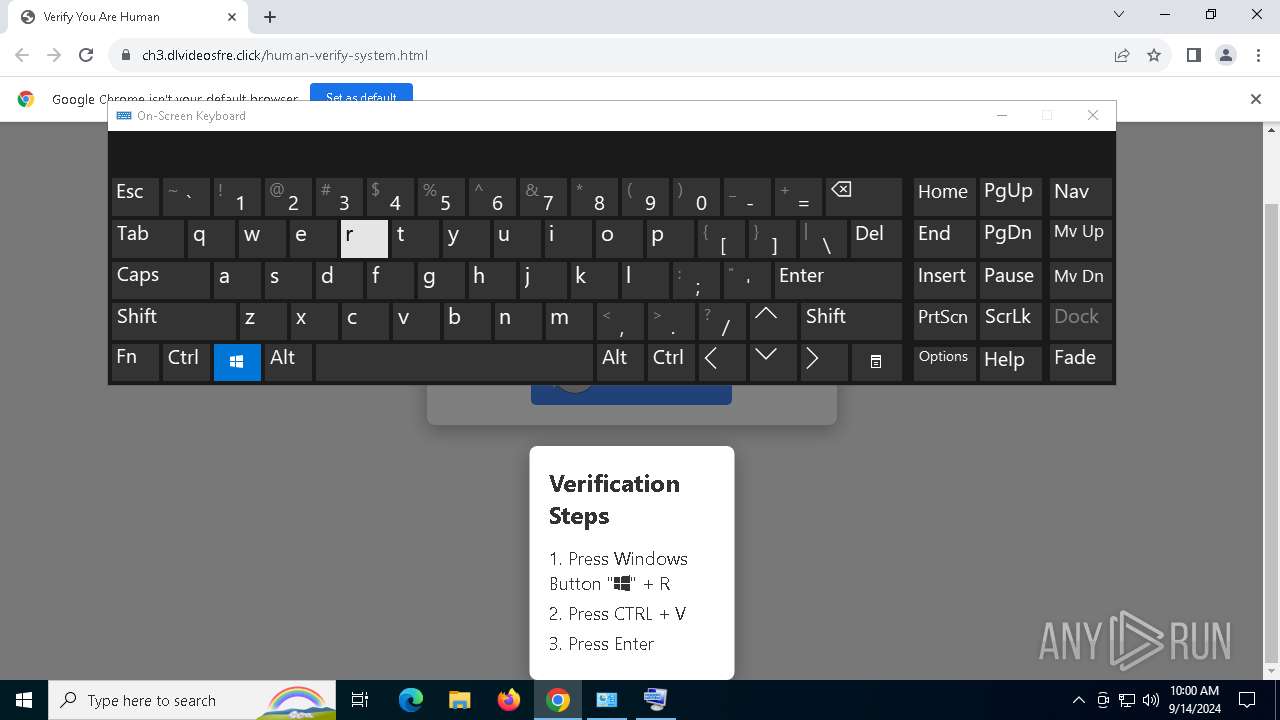
Task: Open File Explorer from taskbar
Action: click(459, 700)
